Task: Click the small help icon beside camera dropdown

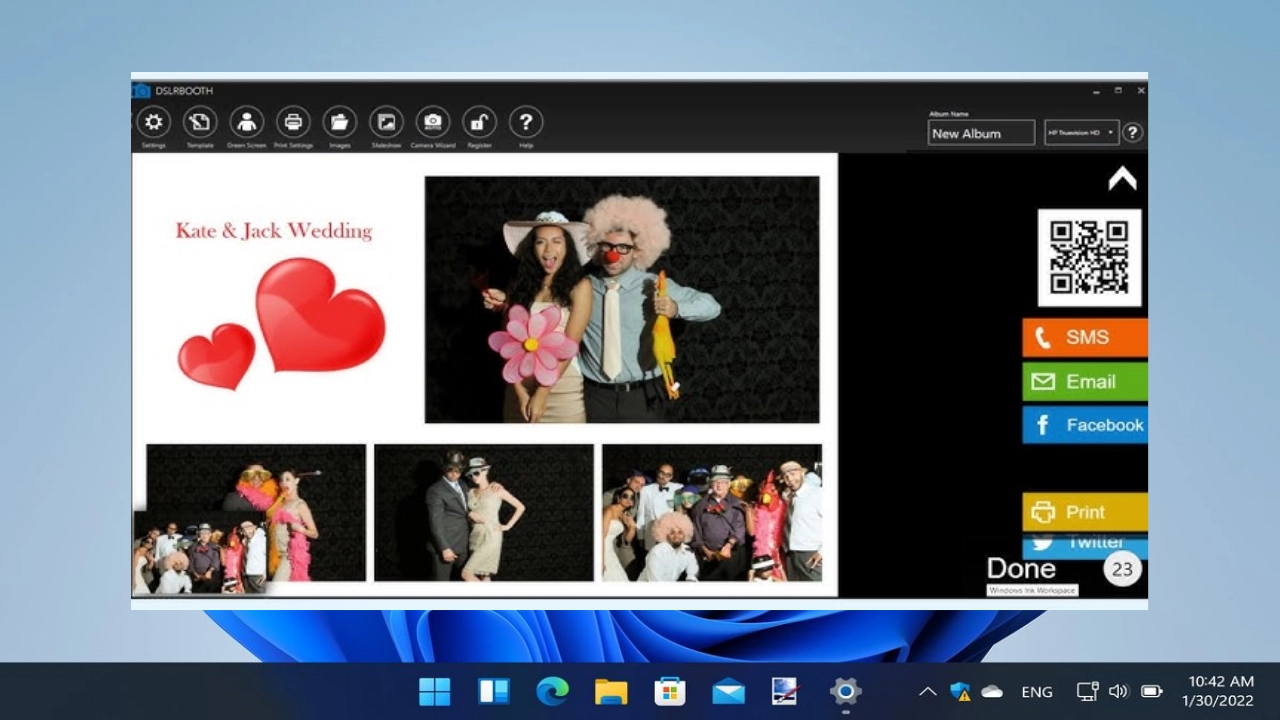Action: (x=1132, y=132)
